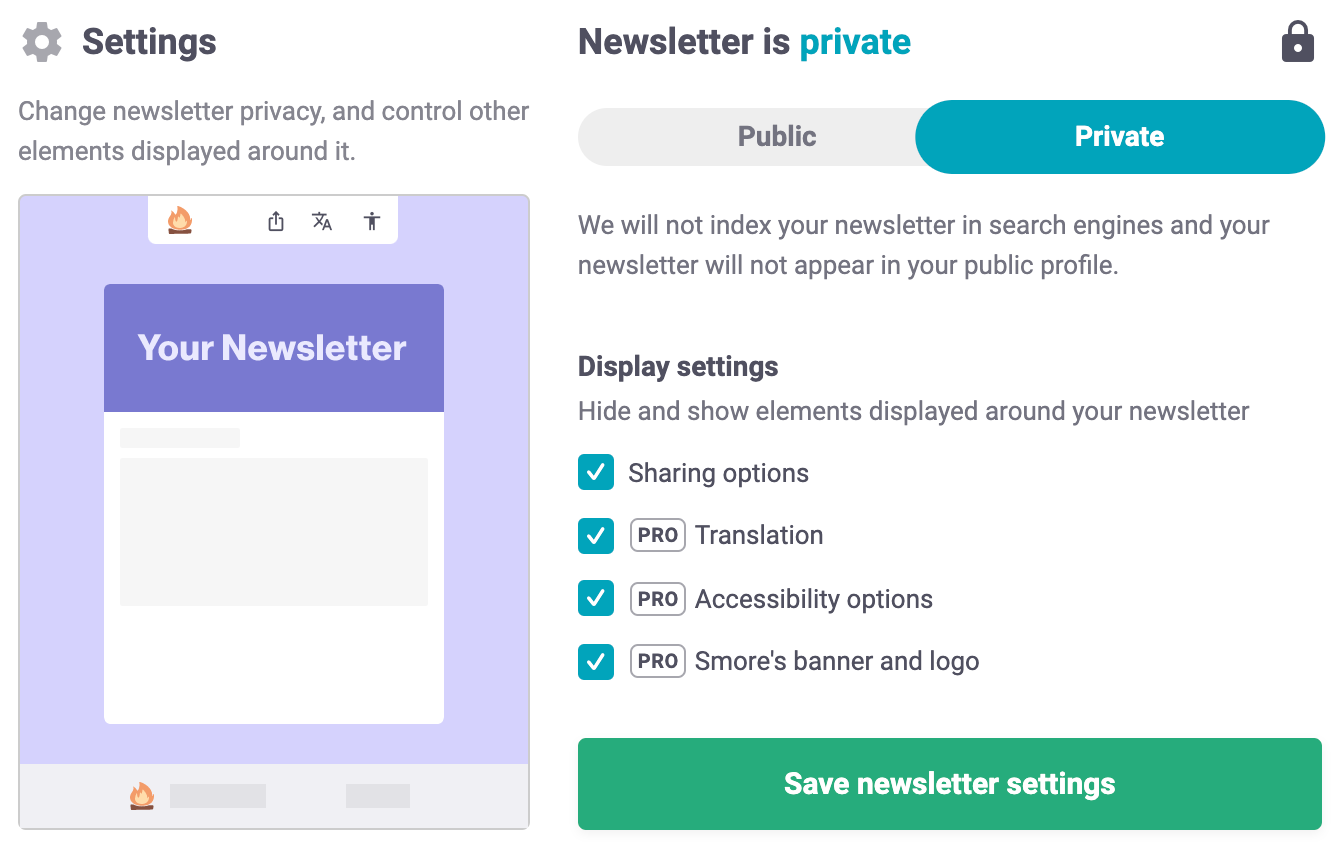
Task: Disable the Translation checkbox
Action: point(595,535)
